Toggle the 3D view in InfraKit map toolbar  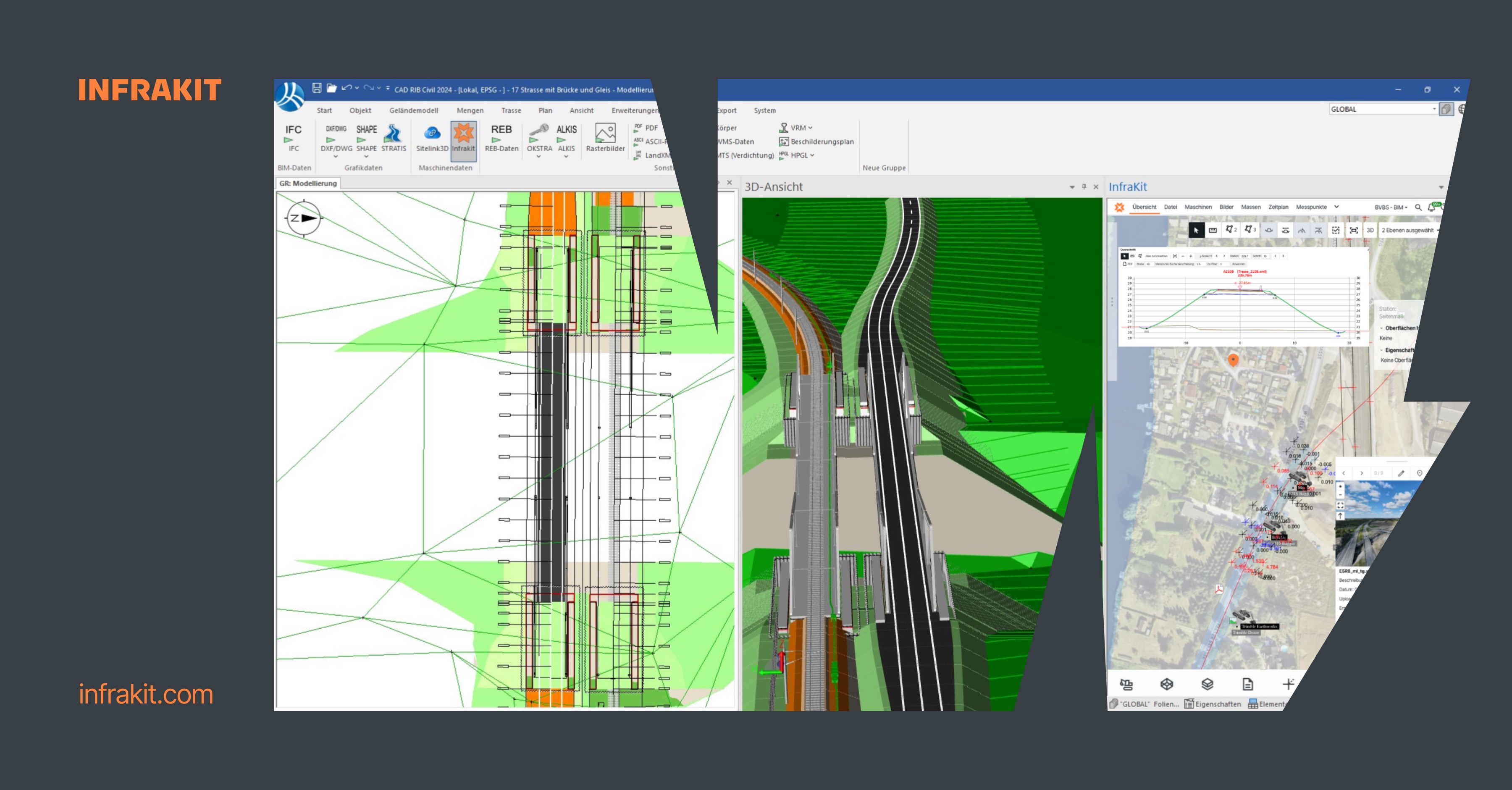pyautogui.click(x=1370, y=231)
